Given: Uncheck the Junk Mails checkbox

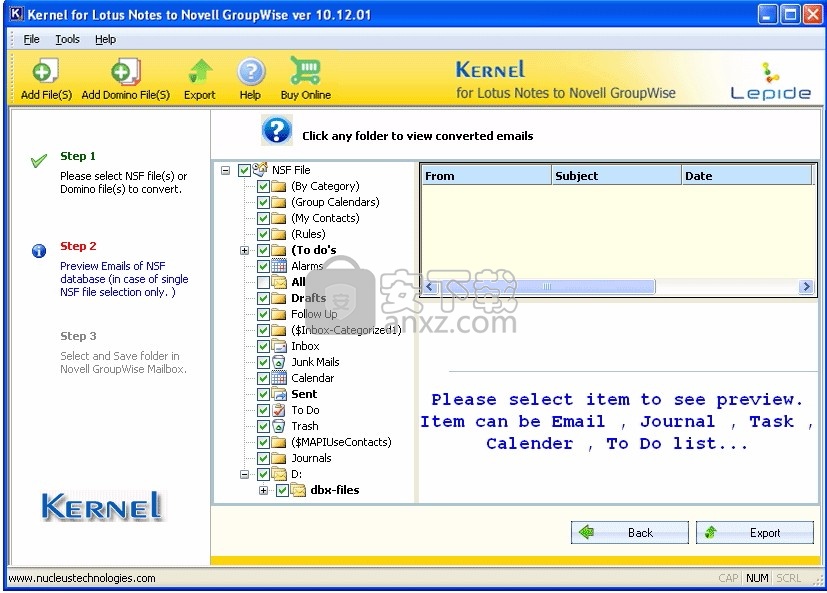Looking at the screenshot, I should click(x=263, y=362).
